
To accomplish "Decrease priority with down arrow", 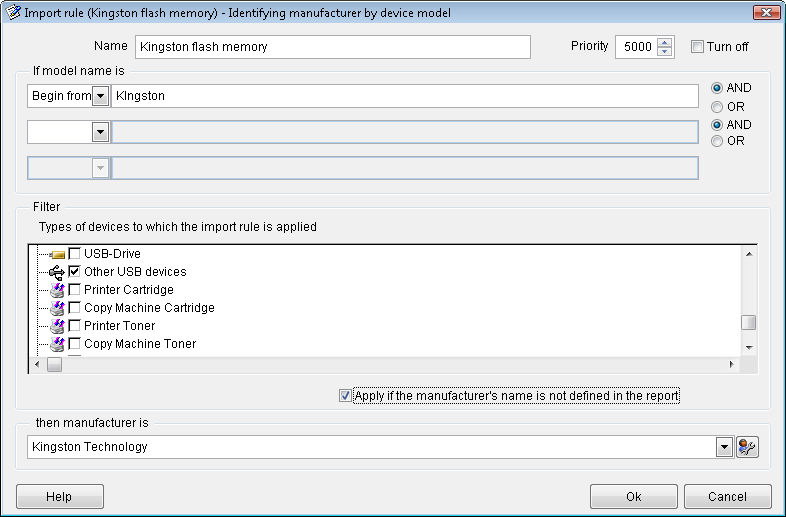I will click(665, 51).
